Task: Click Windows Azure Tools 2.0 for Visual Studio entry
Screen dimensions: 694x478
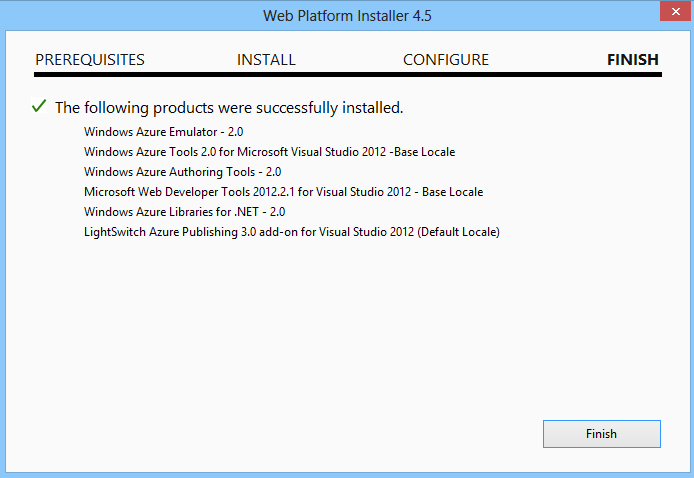Action: click(x=270, y=152)
